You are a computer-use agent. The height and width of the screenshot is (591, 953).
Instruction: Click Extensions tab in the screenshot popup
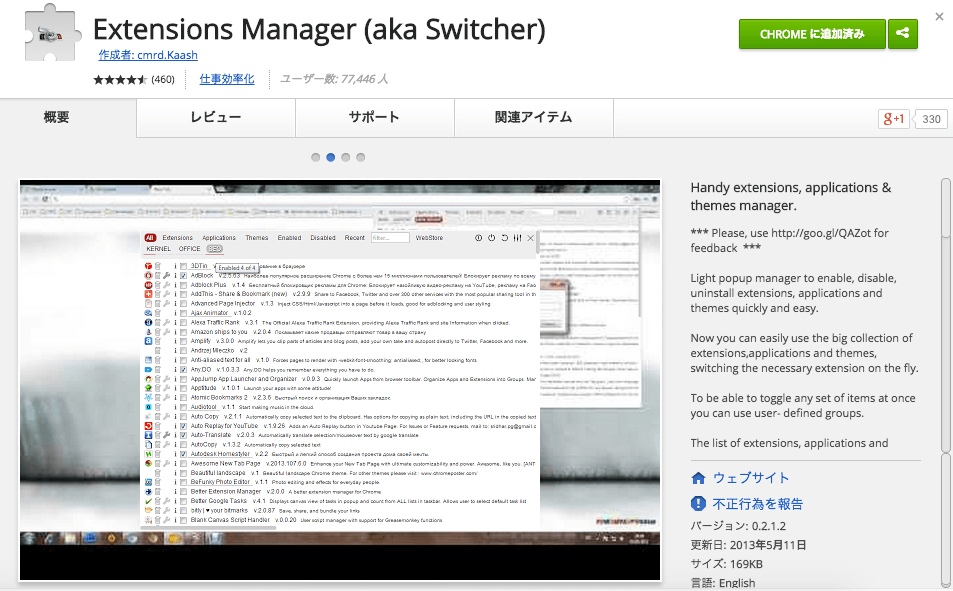click(x=177, y=238)
